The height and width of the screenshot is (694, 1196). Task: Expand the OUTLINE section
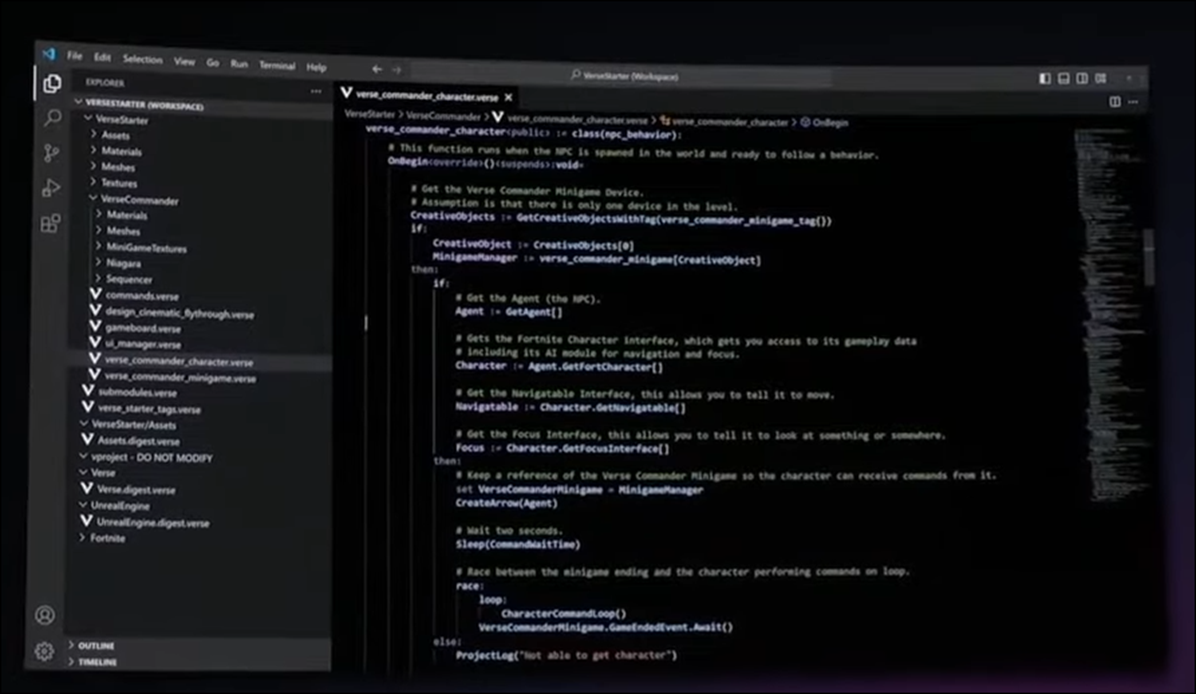[x=96, y=645]
